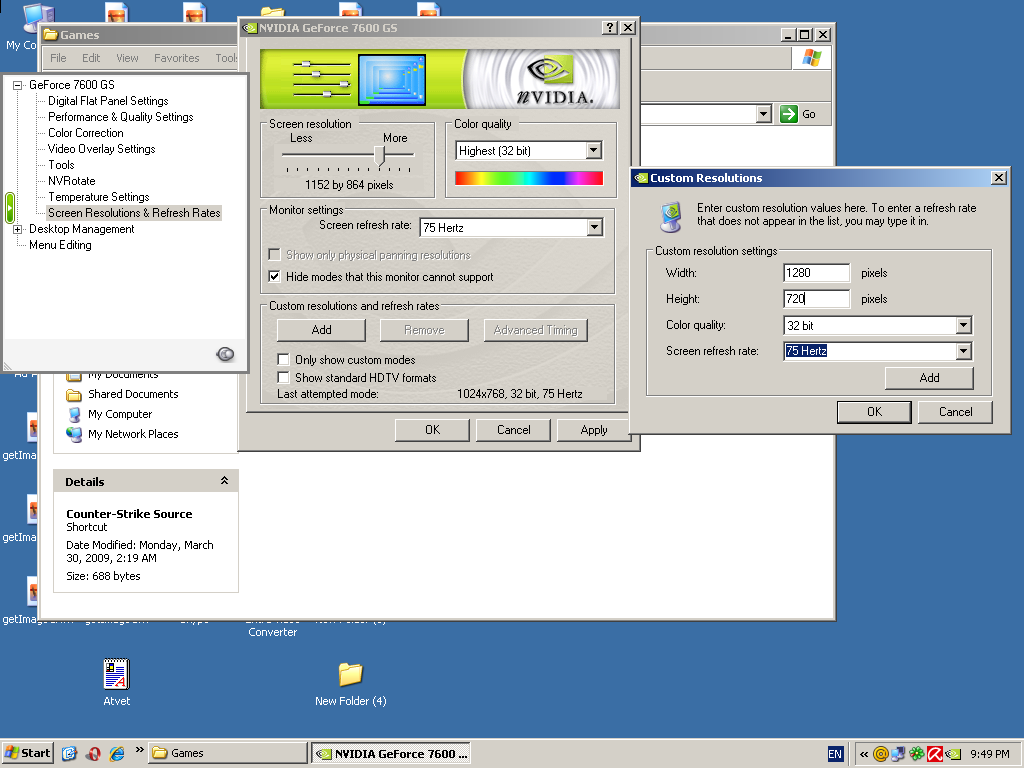
Task: Click the red Avira umbrella tray icon
Action: pyautogui.click(x=935, y=754)
